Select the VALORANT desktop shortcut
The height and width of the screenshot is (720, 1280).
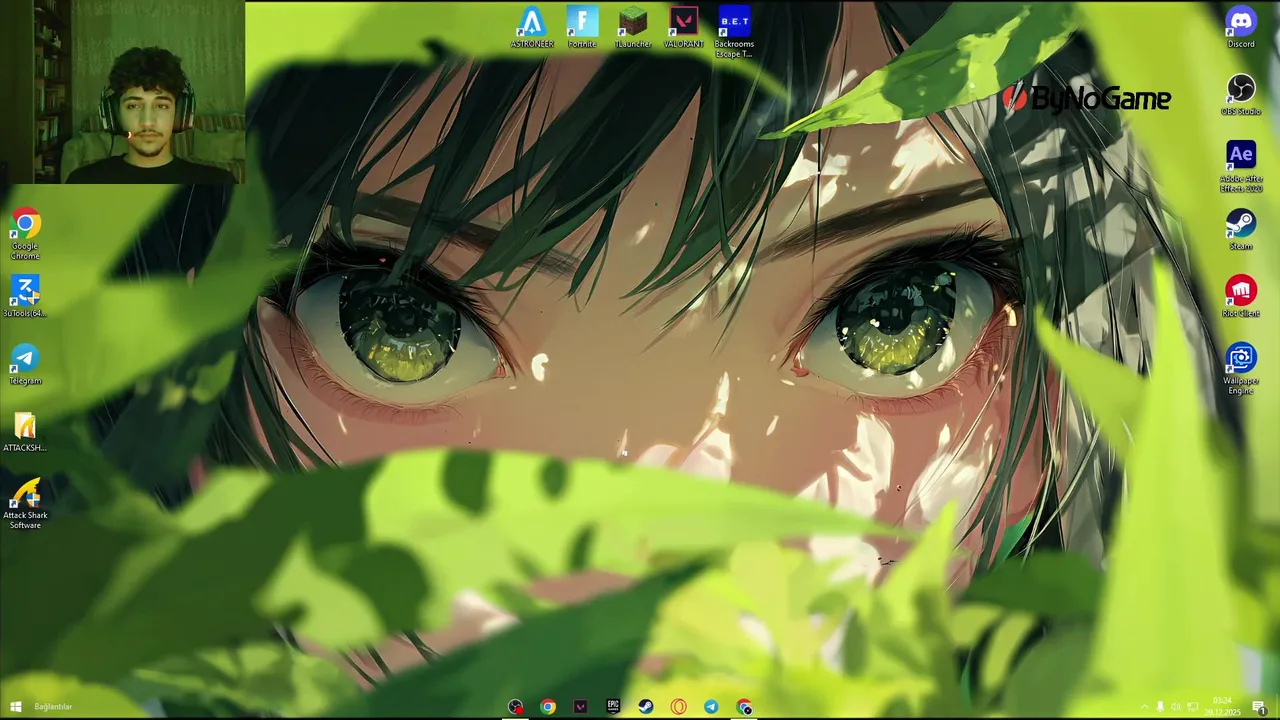684,28
